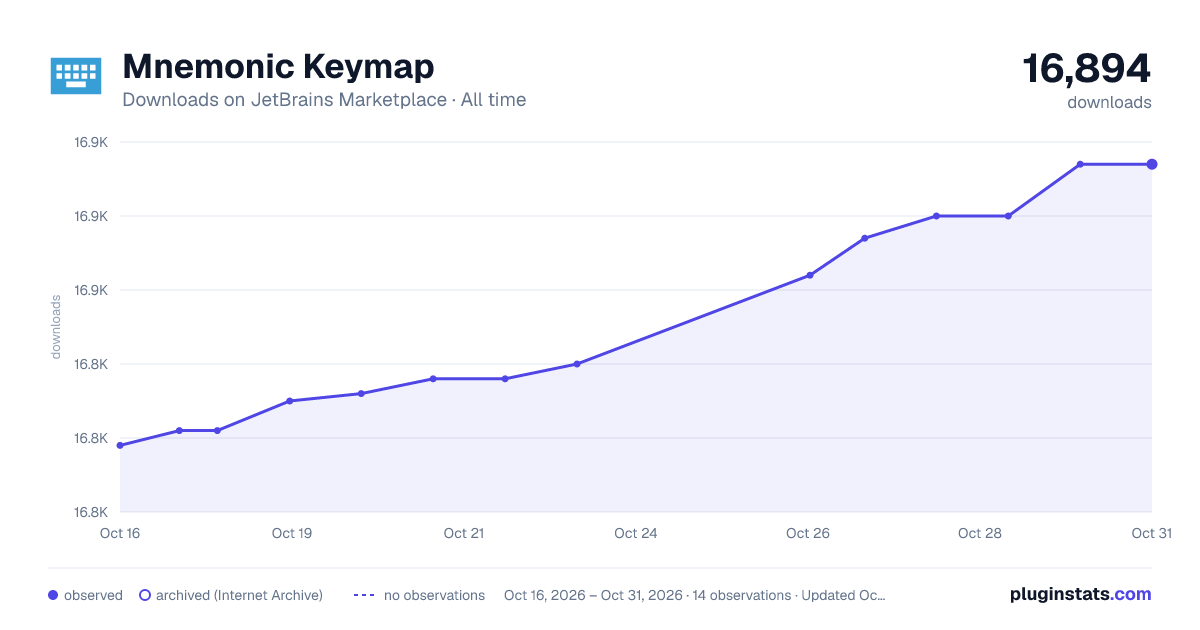Click the no observations legend text
This screenshot has width=1200, height=630.
(x=434, y=595)
